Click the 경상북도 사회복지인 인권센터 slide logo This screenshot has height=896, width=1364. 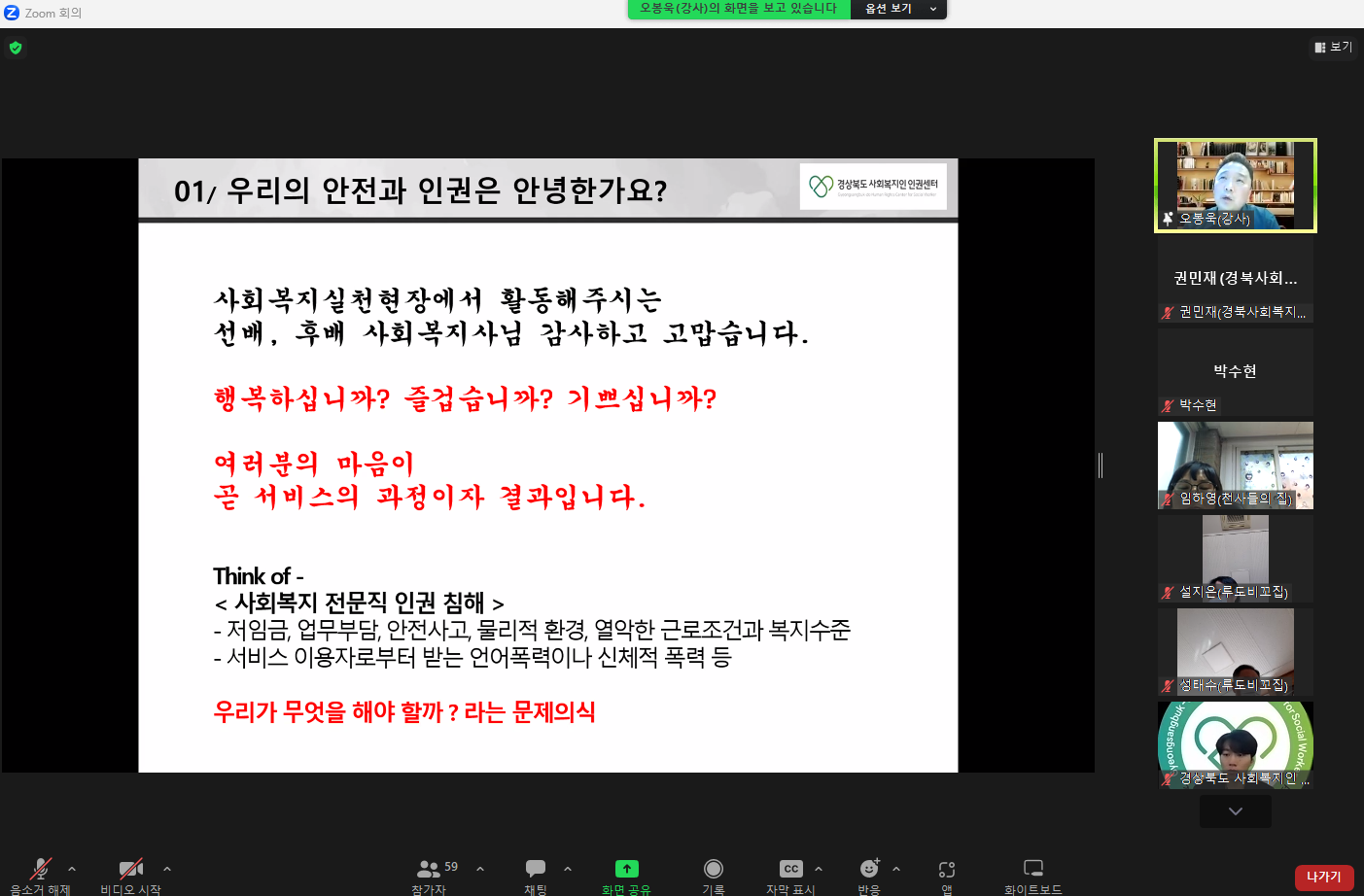click(873, 186)
